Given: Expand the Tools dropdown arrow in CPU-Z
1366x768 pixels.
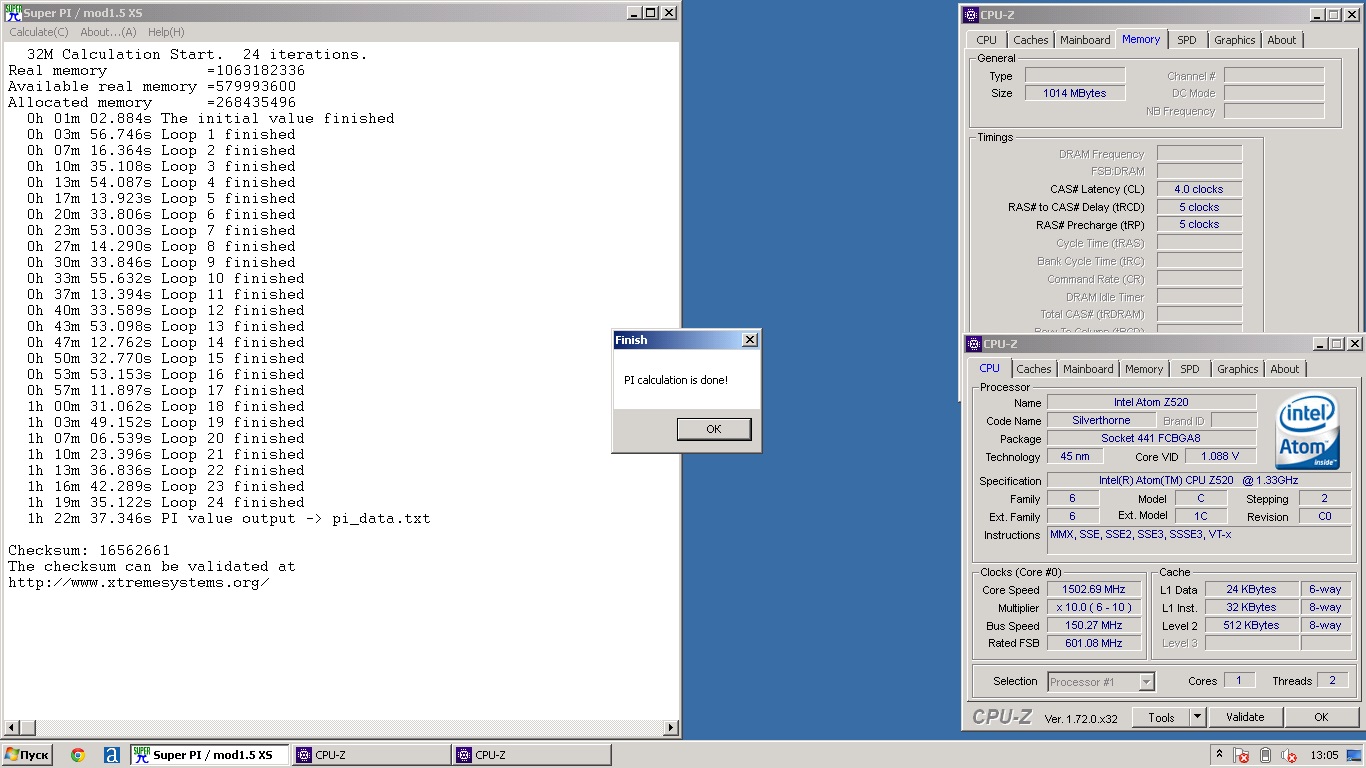Looking at the screenshot, I should (x=1197, y=717).
